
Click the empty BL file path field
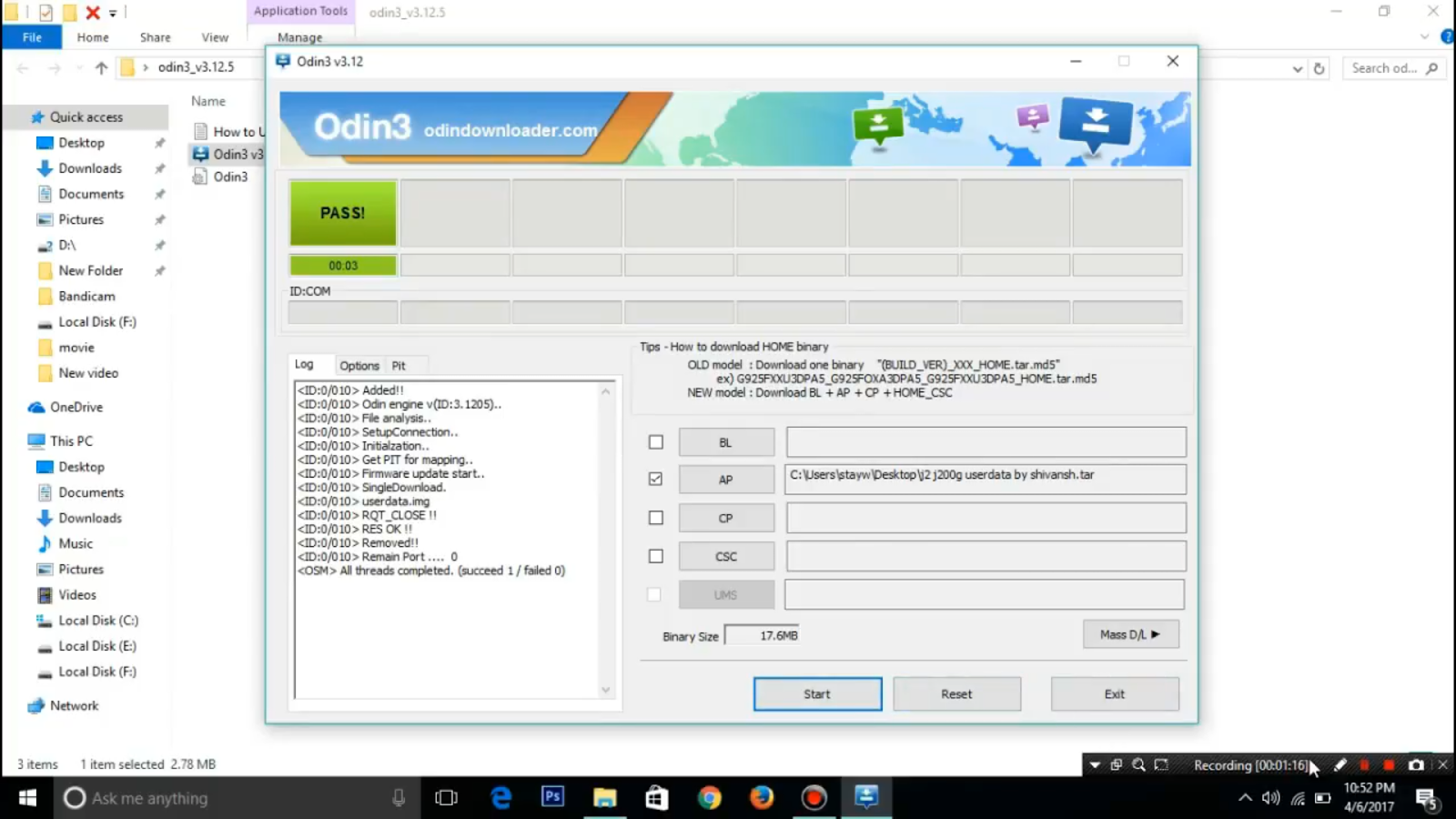point(986,442)
